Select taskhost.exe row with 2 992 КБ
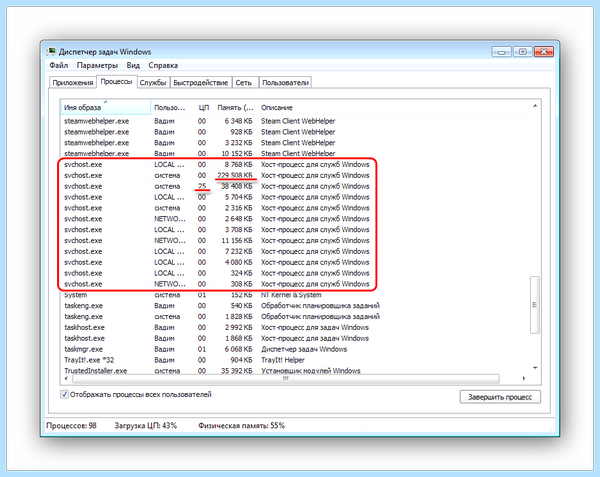This screenshot has height=477, width=600. (x=295, y=327)
